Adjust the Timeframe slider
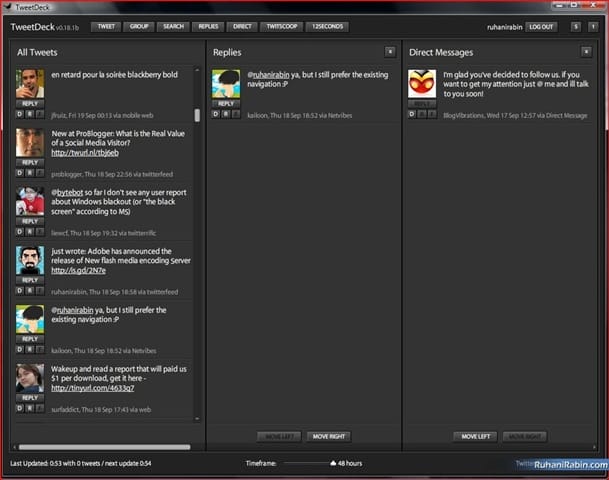Image resolution: width=609 pixels, height=480 pixels. coord(333,464)
